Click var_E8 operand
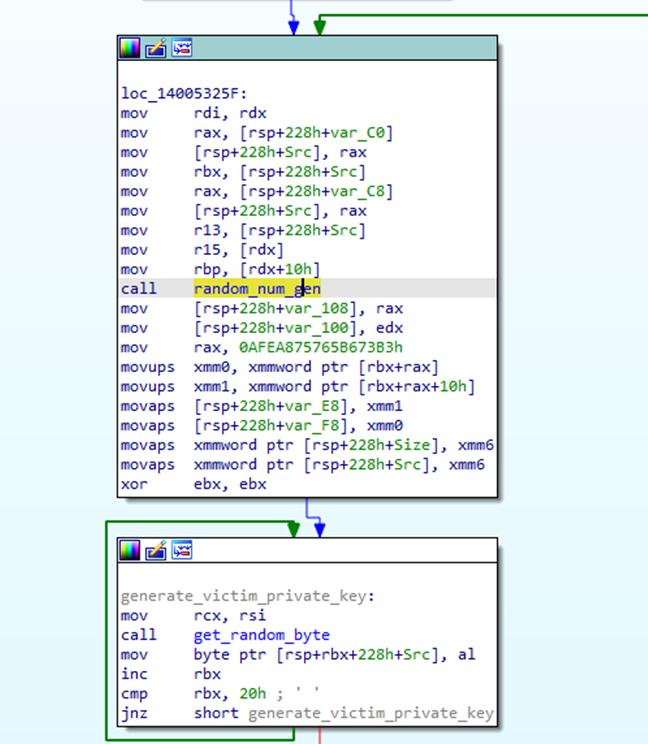Image resolution: width=648 pixels, height=744 pixels. tap(312, 406)
